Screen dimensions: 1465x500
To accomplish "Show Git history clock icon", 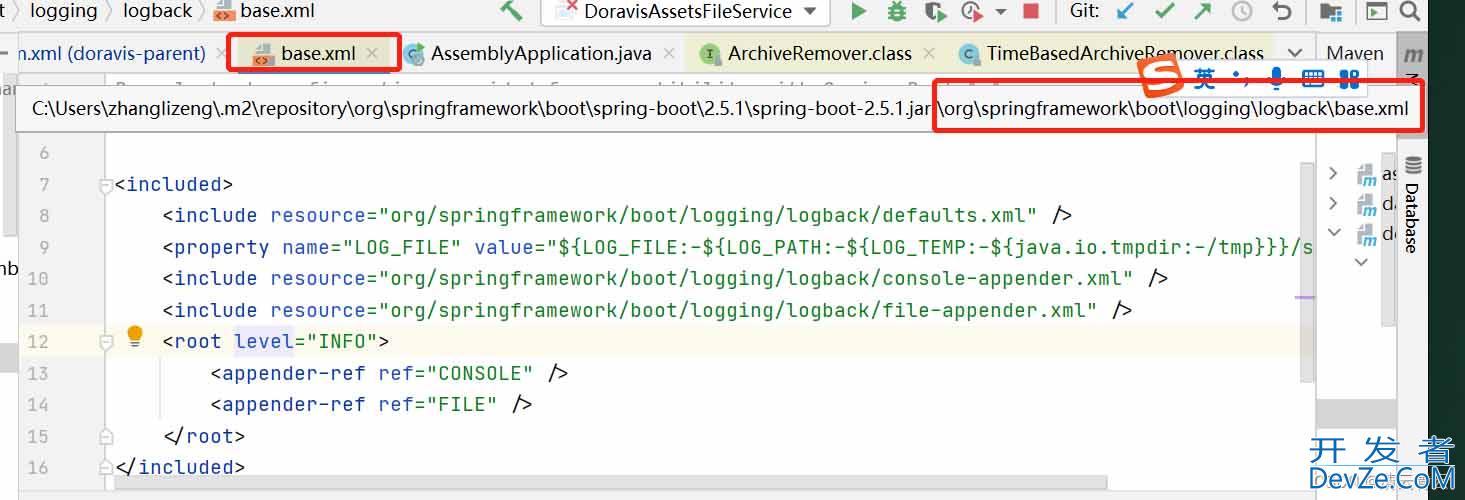I will tap(1242, 11).
